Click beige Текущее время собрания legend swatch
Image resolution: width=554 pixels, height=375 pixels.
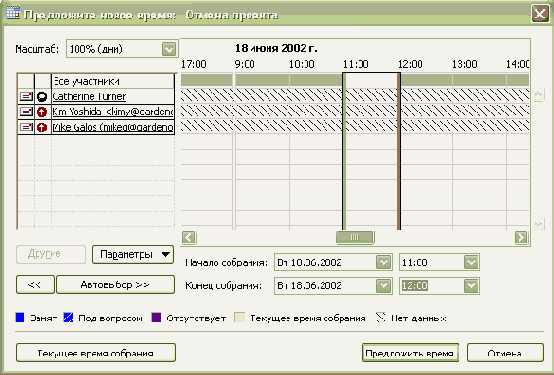click(x=240, y=317)
